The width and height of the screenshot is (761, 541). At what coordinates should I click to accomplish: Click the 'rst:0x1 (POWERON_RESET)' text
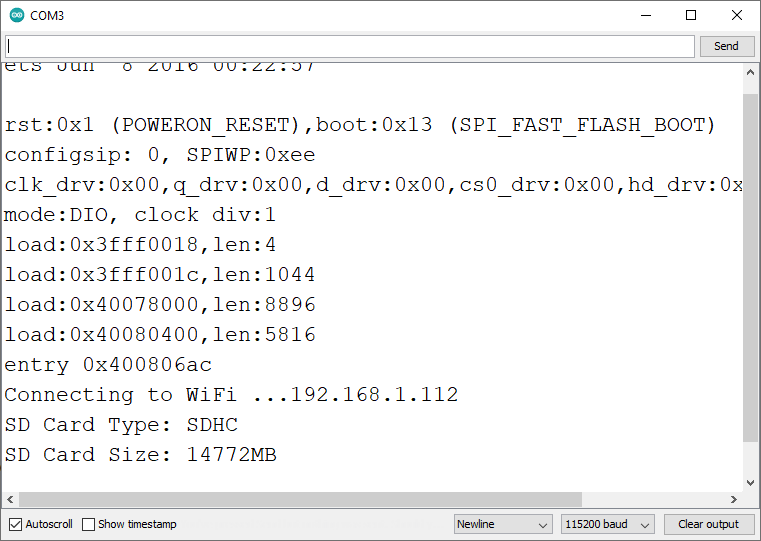coord(152,125)
